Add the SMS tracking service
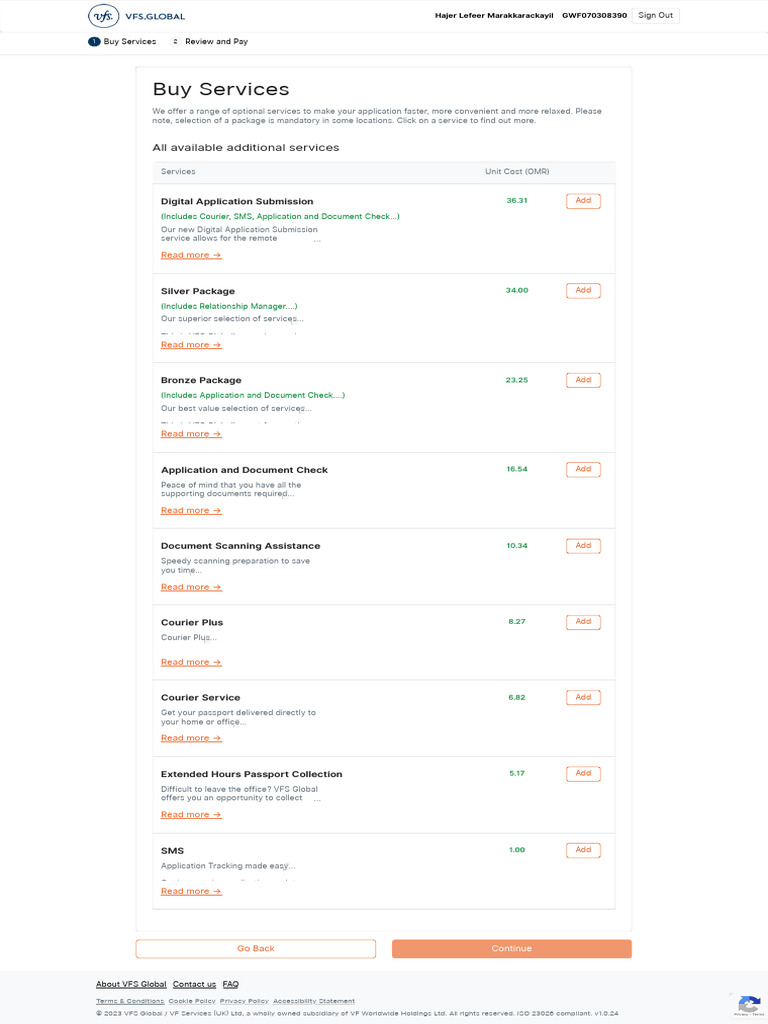The image size is (768, 1024). tap(583, 850)
